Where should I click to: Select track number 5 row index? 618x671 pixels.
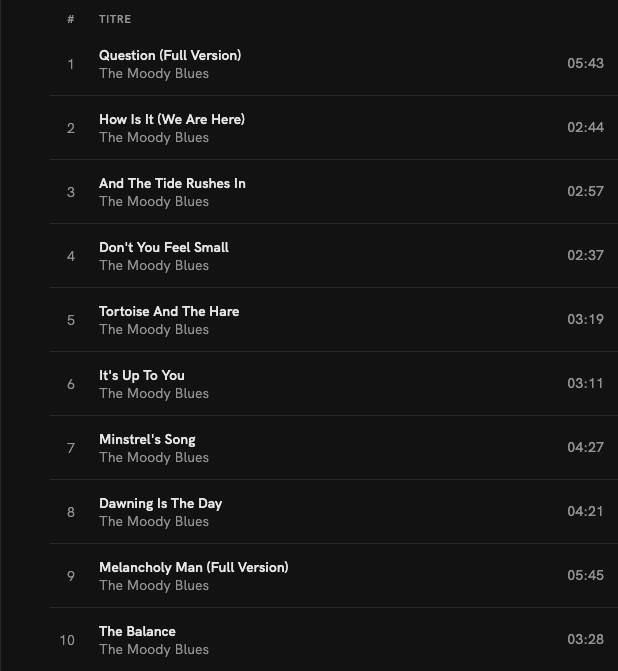coord(71,320)
